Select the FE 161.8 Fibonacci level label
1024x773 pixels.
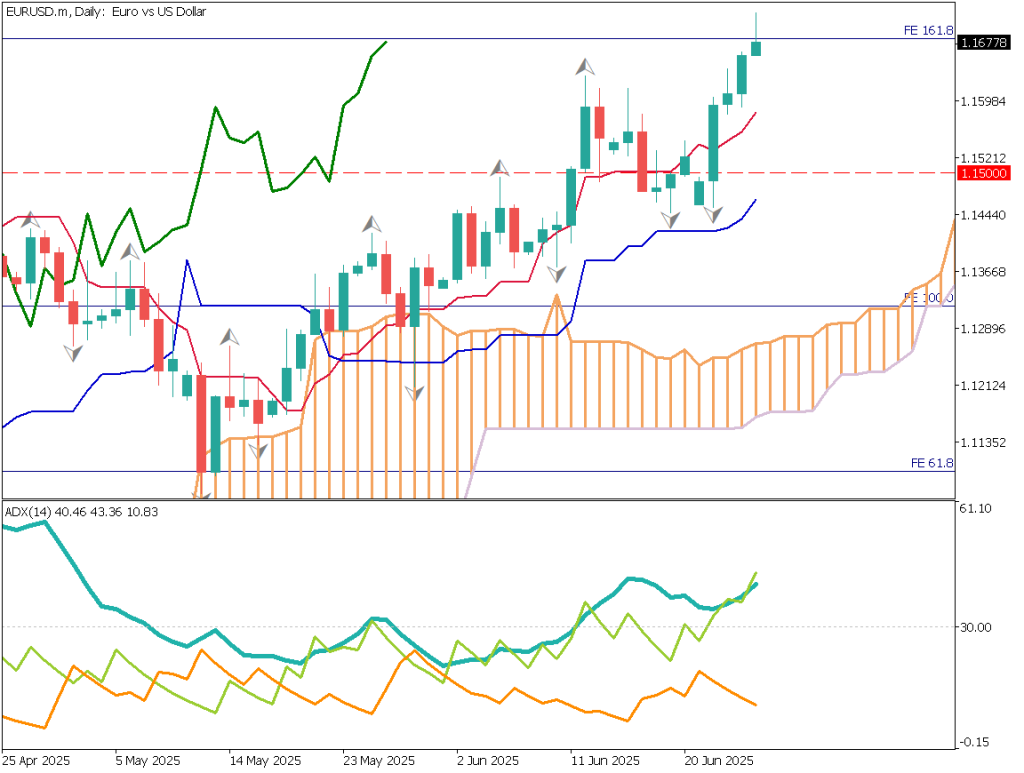(x=928, y=31)
